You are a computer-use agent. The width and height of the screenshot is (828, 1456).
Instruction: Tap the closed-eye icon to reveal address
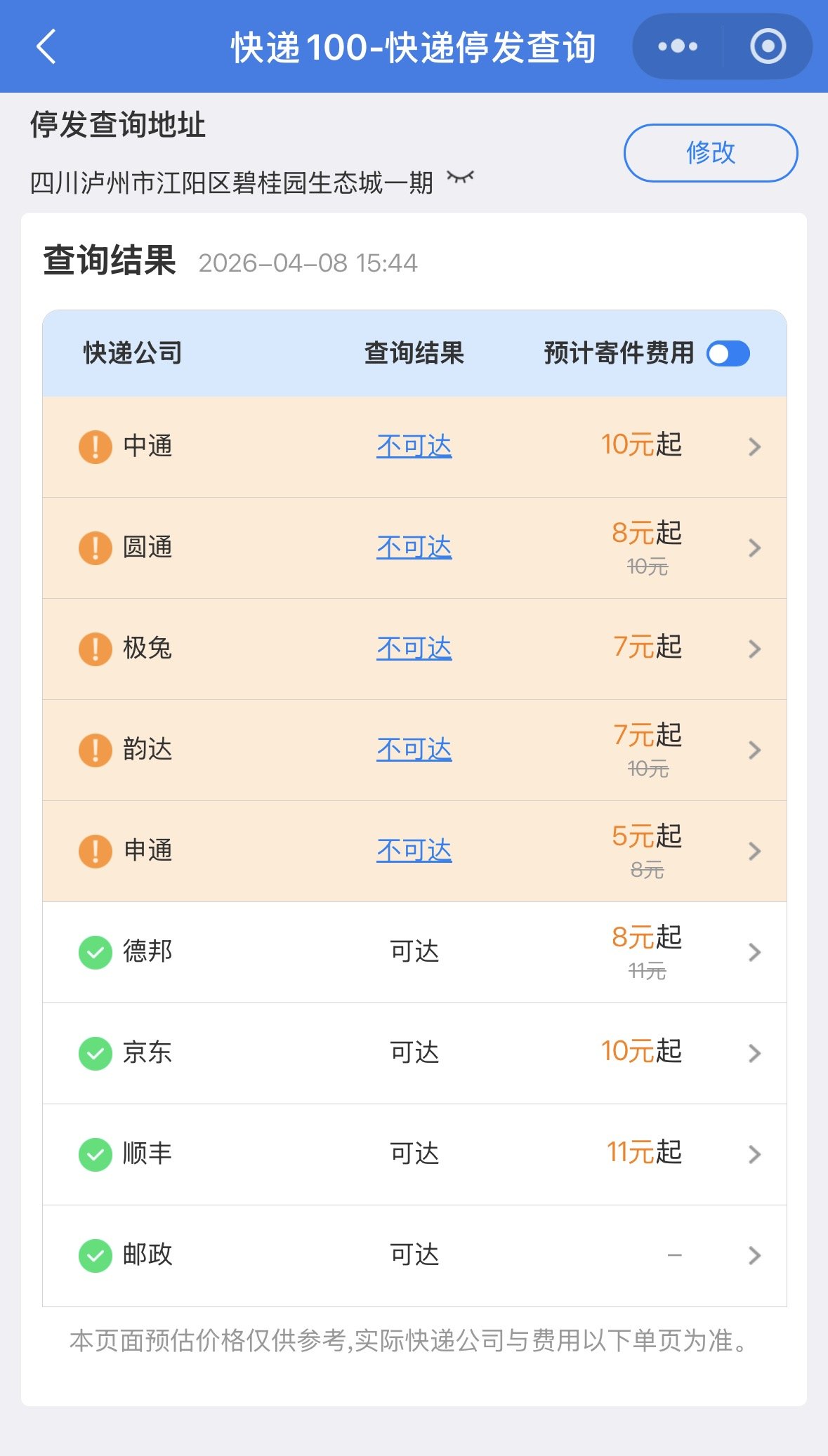pos(461,178)
